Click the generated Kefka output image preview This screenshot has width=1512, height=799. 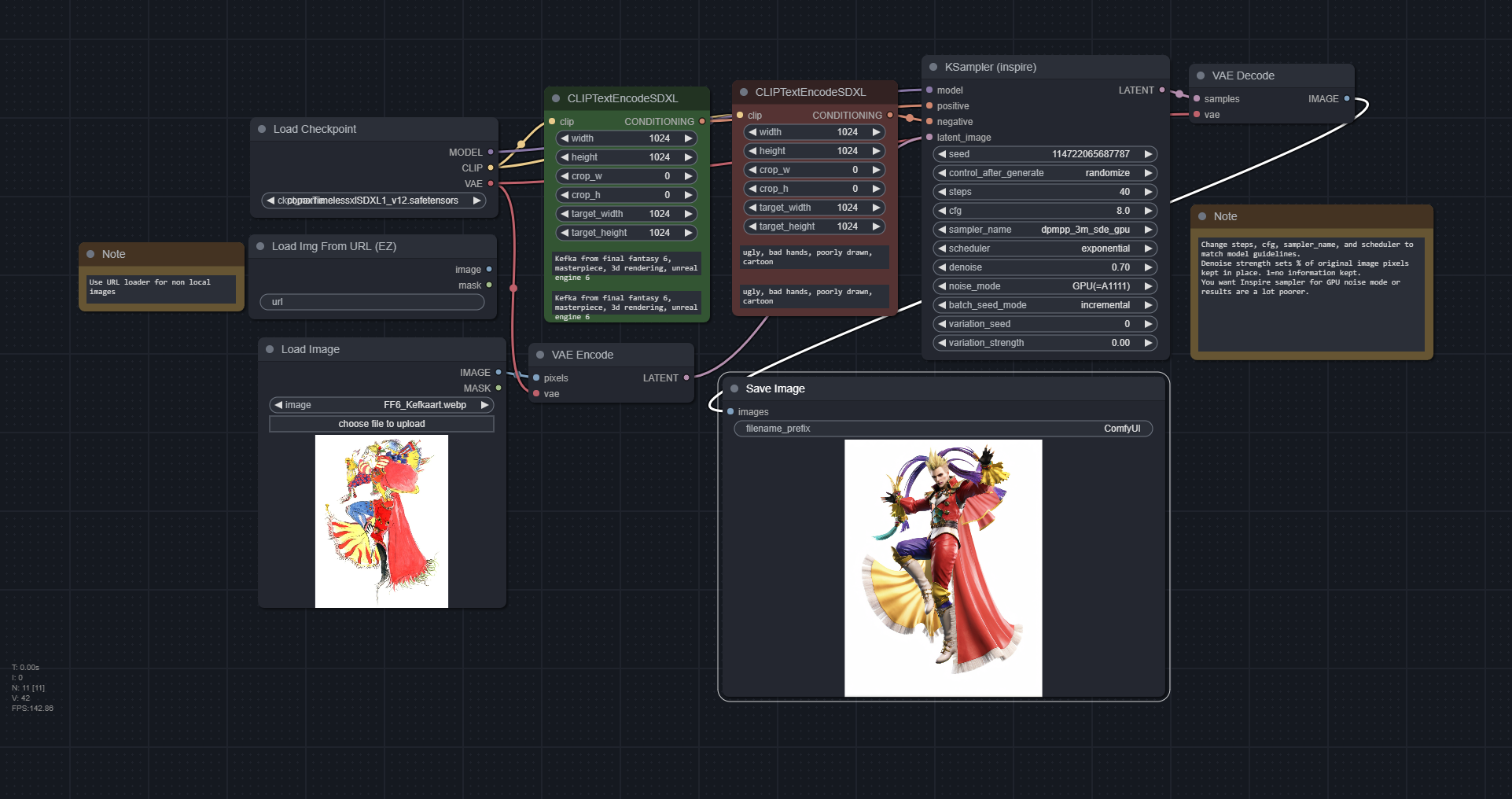pos(944,568)
